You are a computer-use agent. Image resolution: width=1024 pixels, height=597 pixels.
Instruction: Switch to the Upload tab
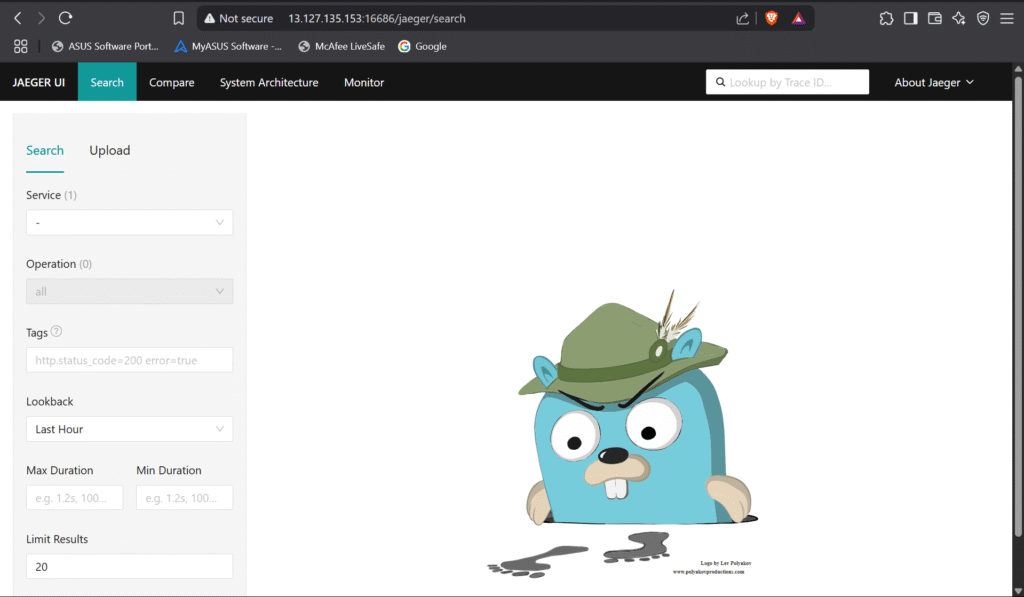[x=110, y=150]
